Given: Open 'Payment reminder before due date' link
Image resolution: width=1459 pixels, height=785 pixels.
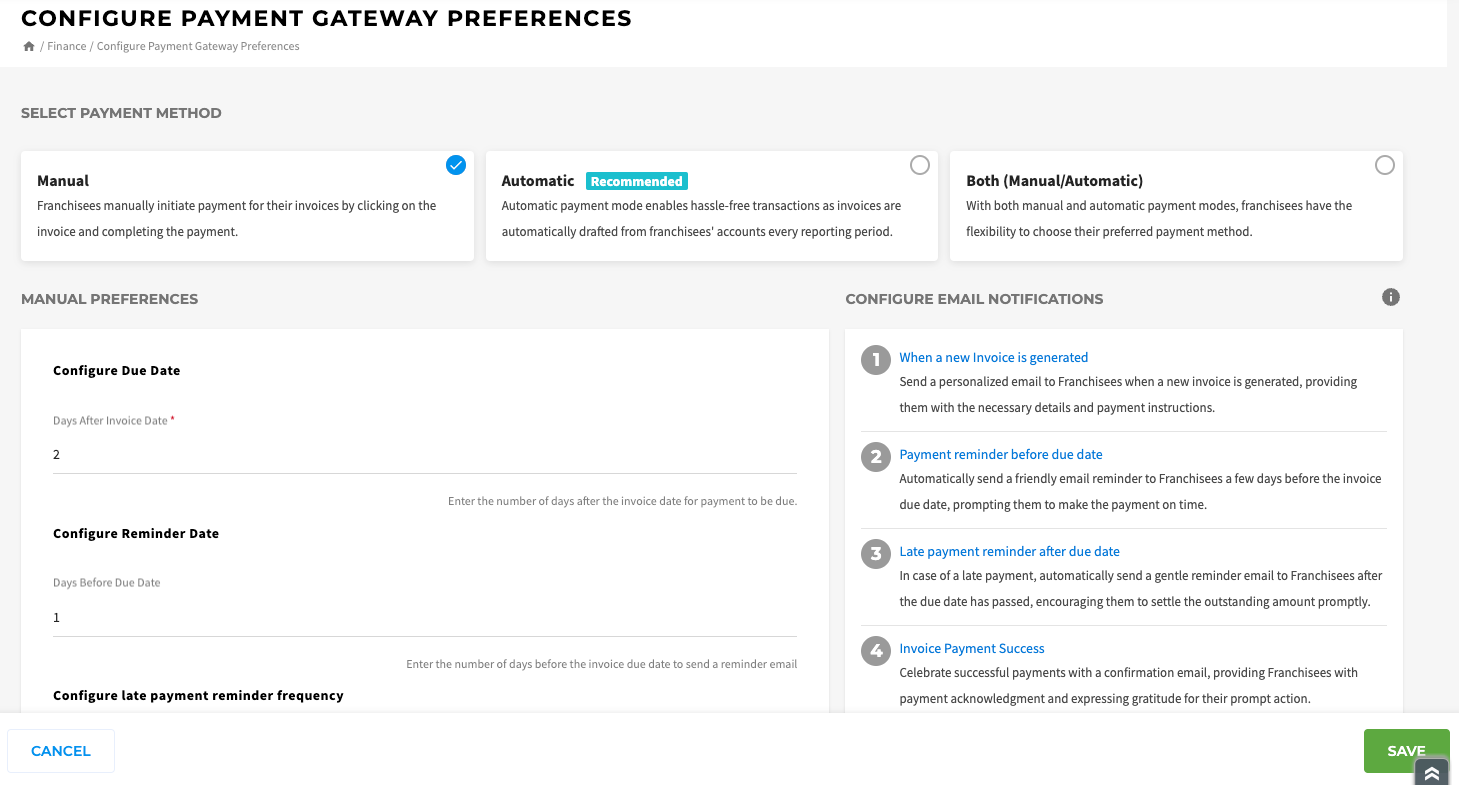Looking at the screenshot, I should (1001, 454).
